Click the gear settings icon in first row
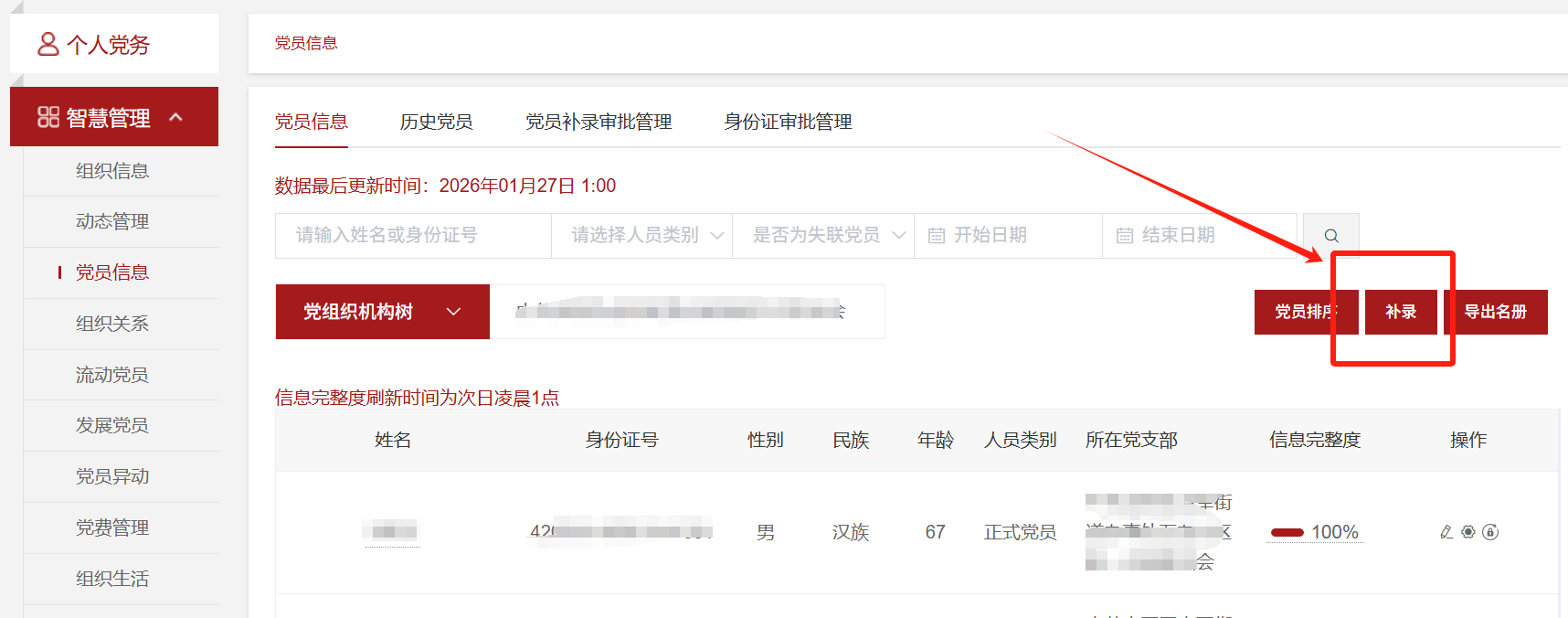Image resolution: width=1568 pixels, height=618 pixels. coord(1468,532)
